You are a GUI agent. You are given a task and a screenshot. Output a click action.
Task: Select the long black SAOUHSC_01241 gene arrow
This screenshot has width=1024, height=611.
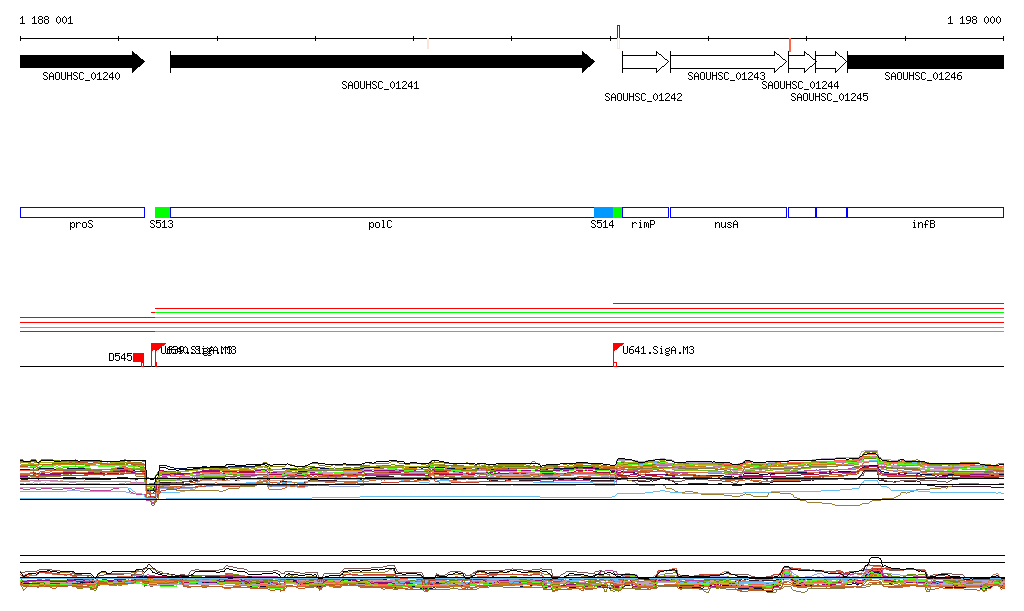pyautogui.click(x=380, y=62)
